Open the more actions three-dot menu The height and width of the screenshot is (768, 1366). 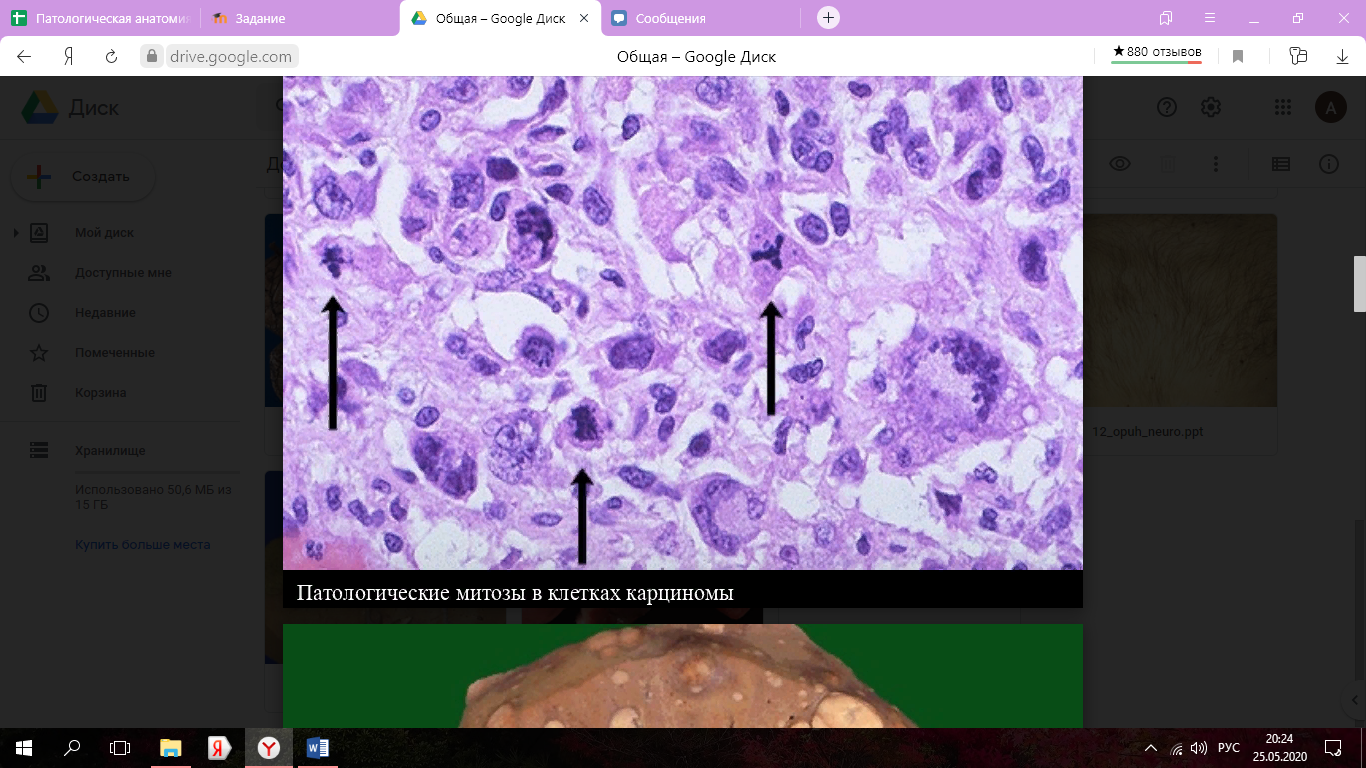pyautogui.click(x=1216, y=164)
